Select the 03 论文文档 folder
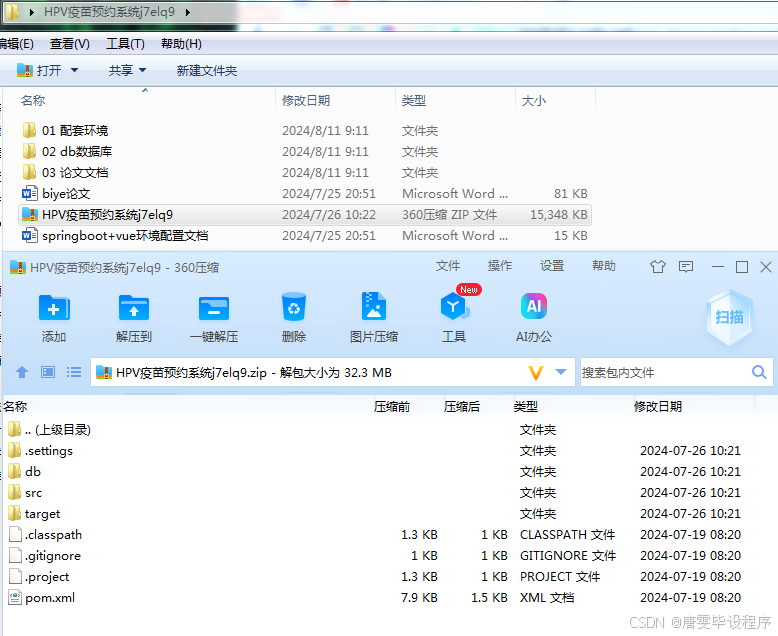 [x=65, y=173]
